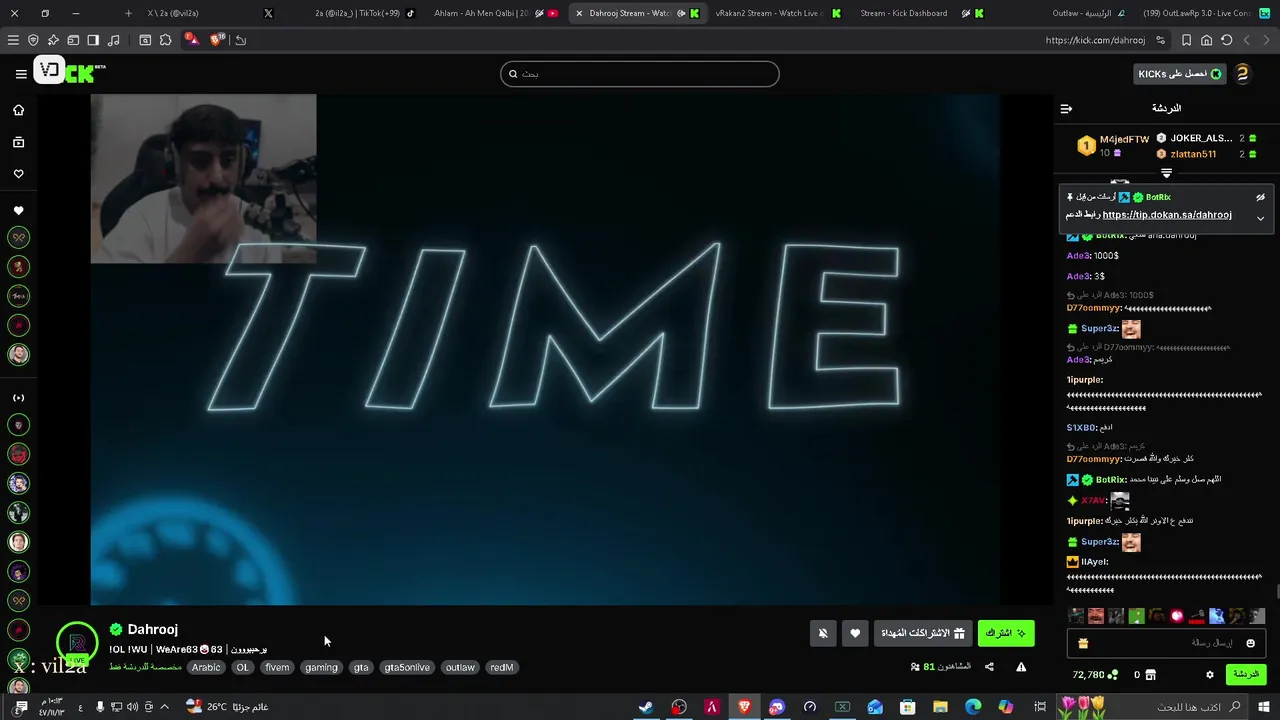Switch to the X 2a (@vil2a) tab
The image size is (1280, 720).
211,13
